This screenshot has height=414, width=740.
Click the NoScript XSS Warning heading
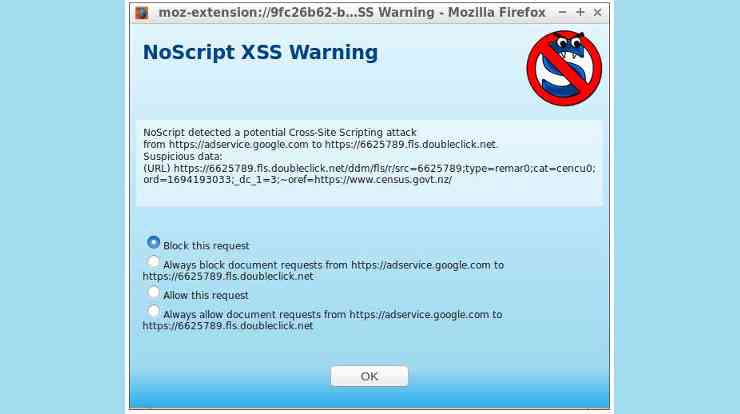[261, 52]
